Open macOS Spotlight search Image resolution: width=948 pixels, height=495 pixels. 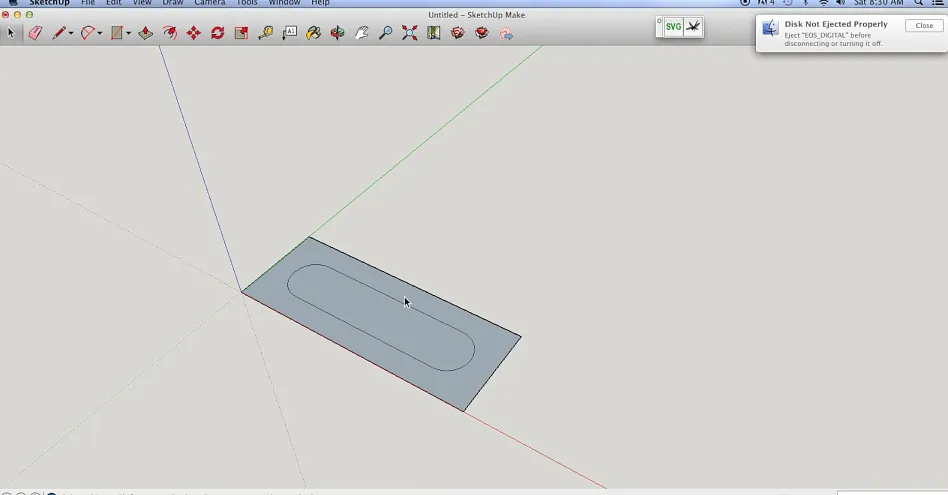pos(918,3)
